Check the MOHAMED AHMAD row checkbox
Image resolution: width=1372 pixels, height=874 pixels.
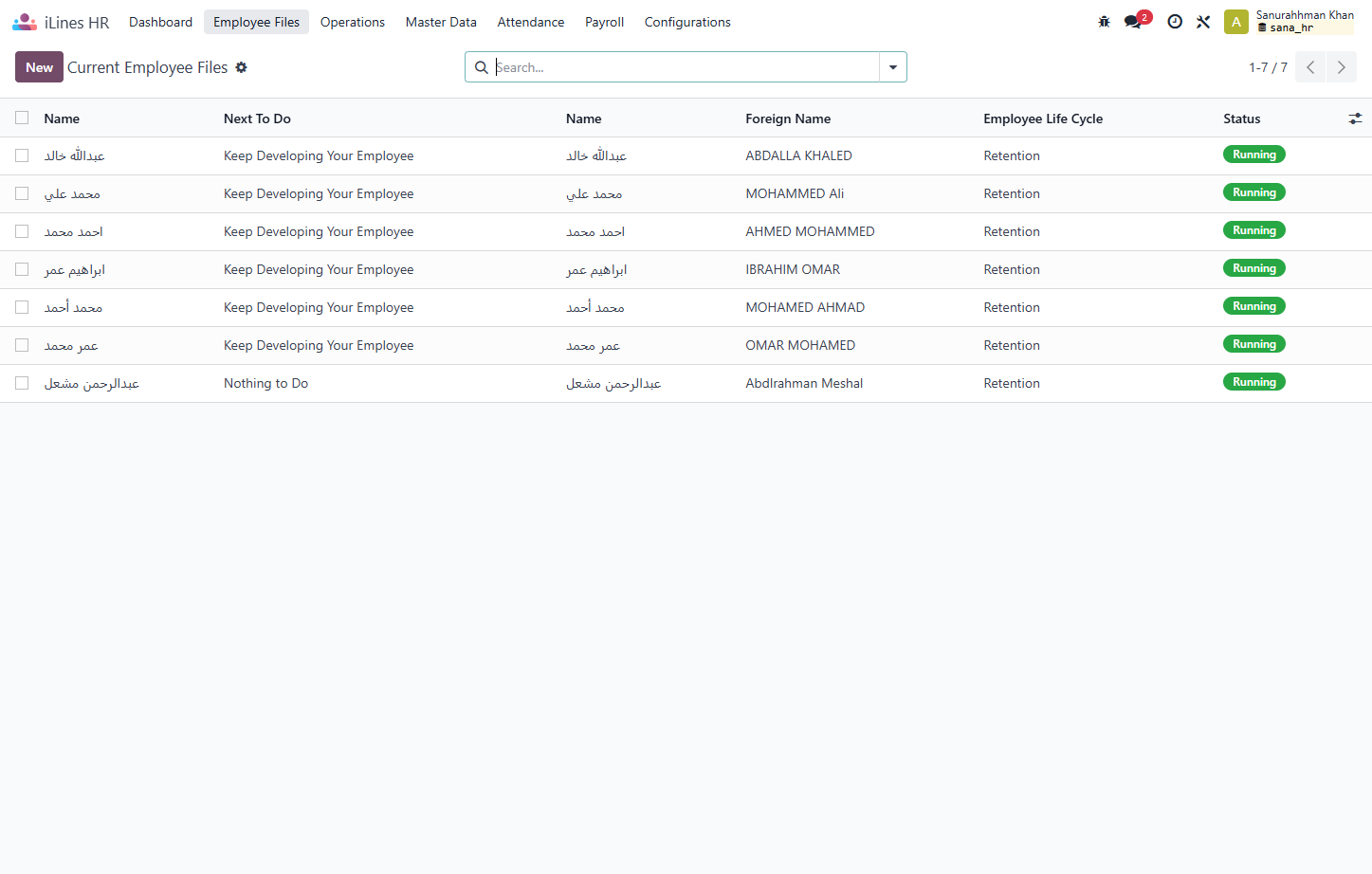[22, 307]
